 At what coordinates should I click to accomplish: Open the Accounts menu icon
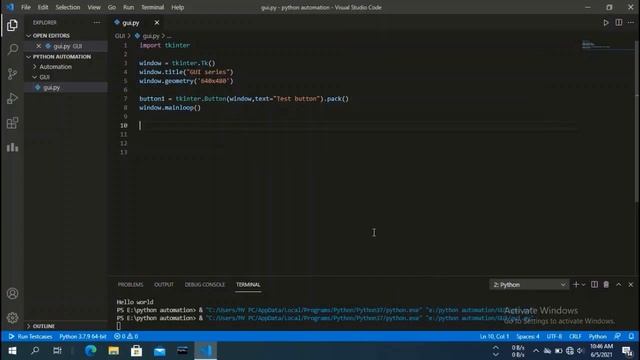(12, 293)
